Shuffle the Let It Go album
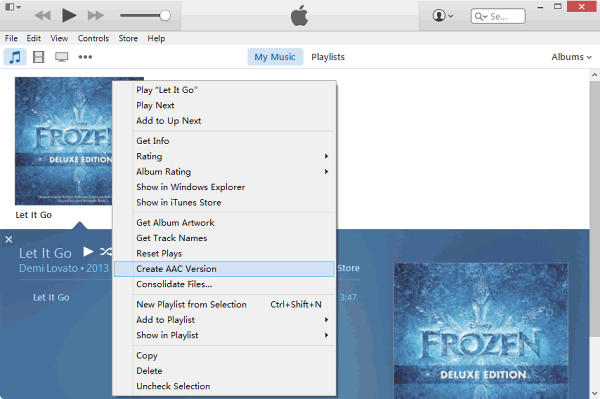 106,251
